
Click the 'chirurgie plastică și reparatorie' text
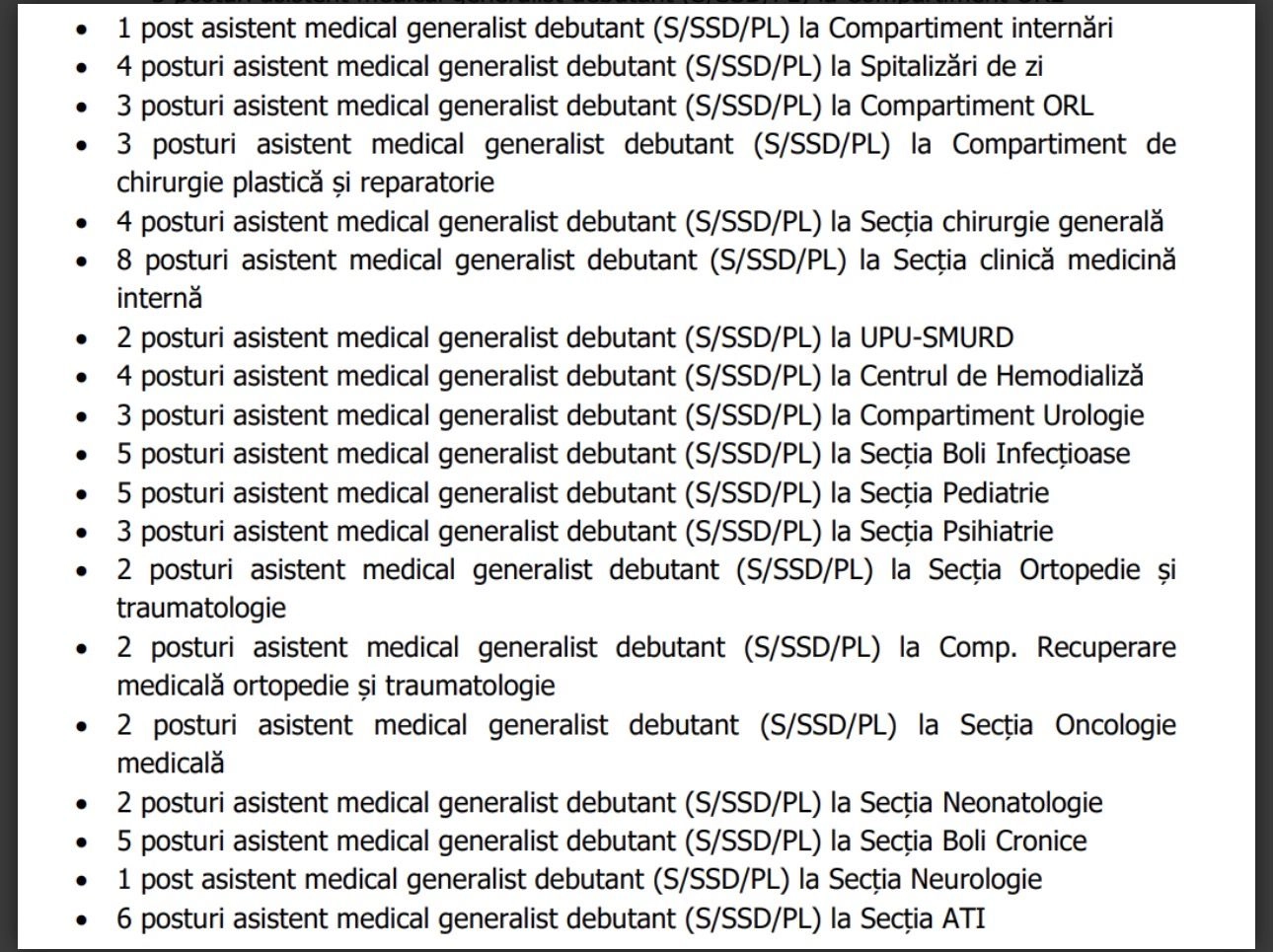coord(305,183)
